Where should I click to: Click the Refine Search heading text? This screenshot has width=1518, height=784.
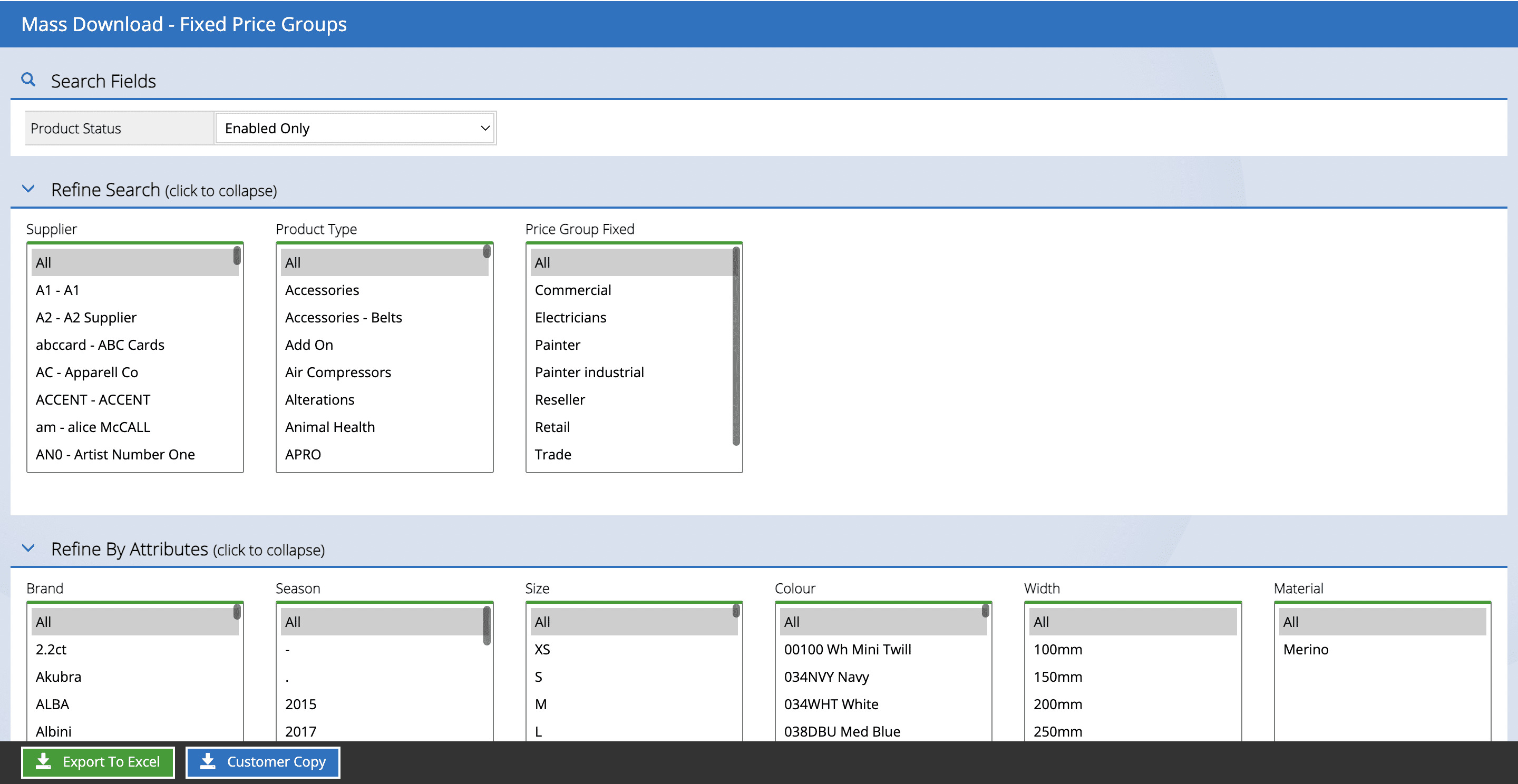tap(105, 190)
